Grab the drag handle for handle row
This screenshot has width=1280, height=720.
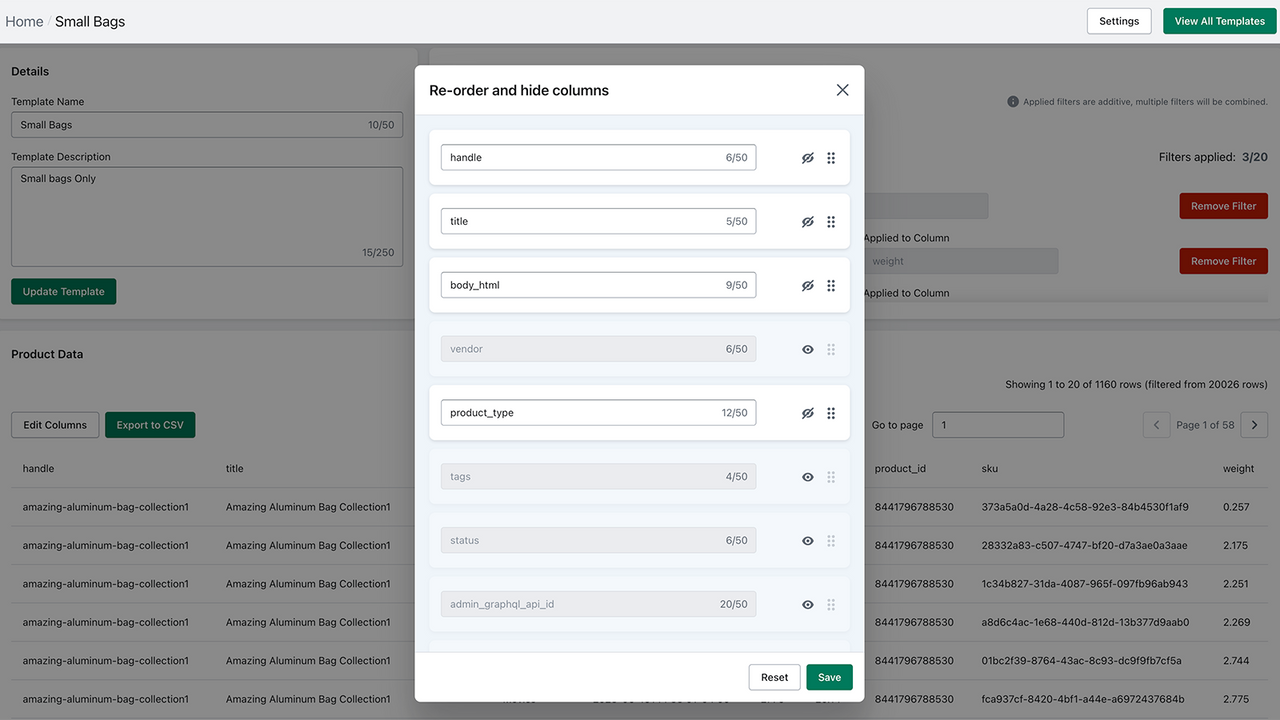831,158
